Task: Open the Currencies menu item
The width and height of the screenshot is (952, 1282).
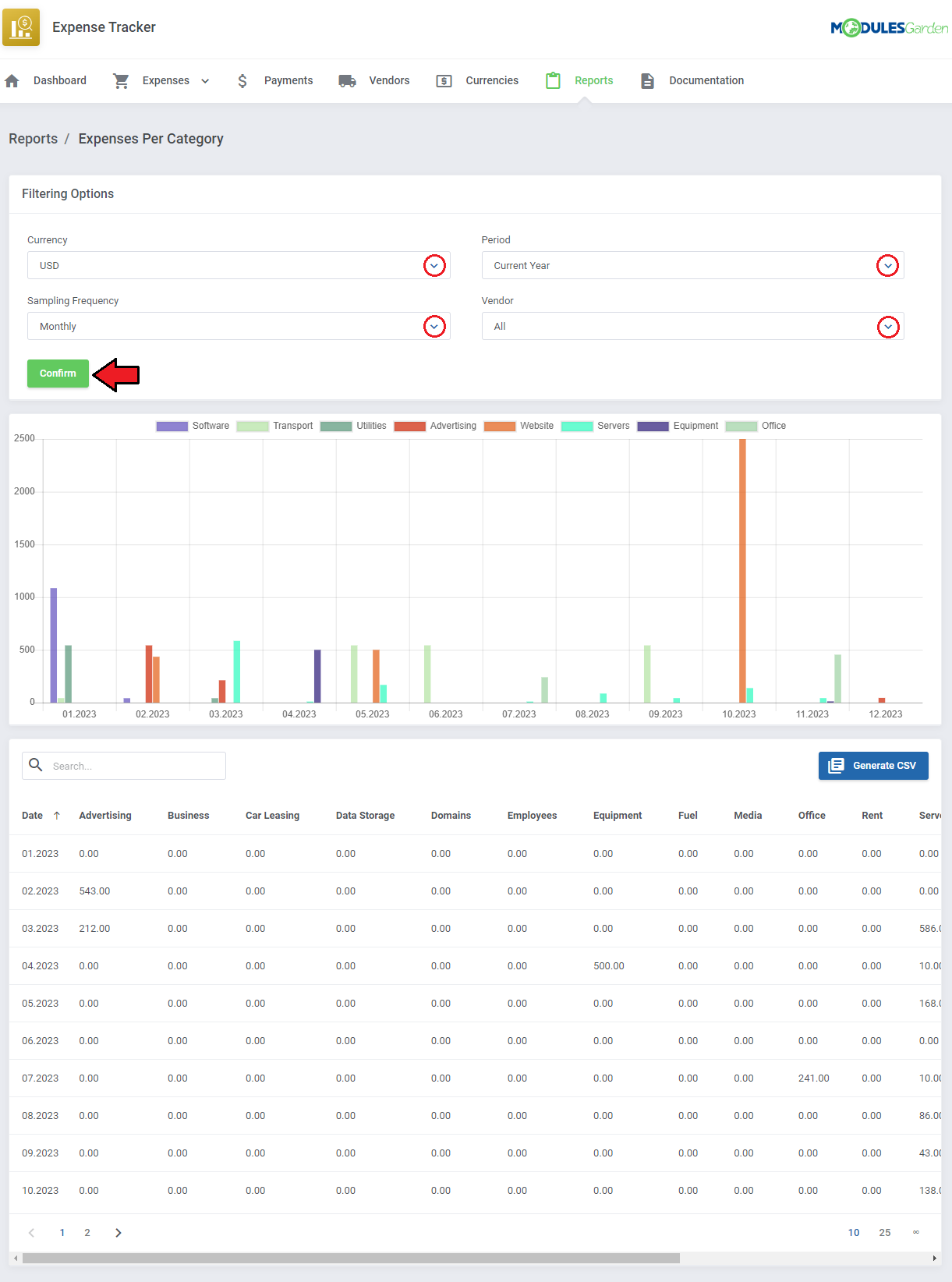Action: (492, 80)
